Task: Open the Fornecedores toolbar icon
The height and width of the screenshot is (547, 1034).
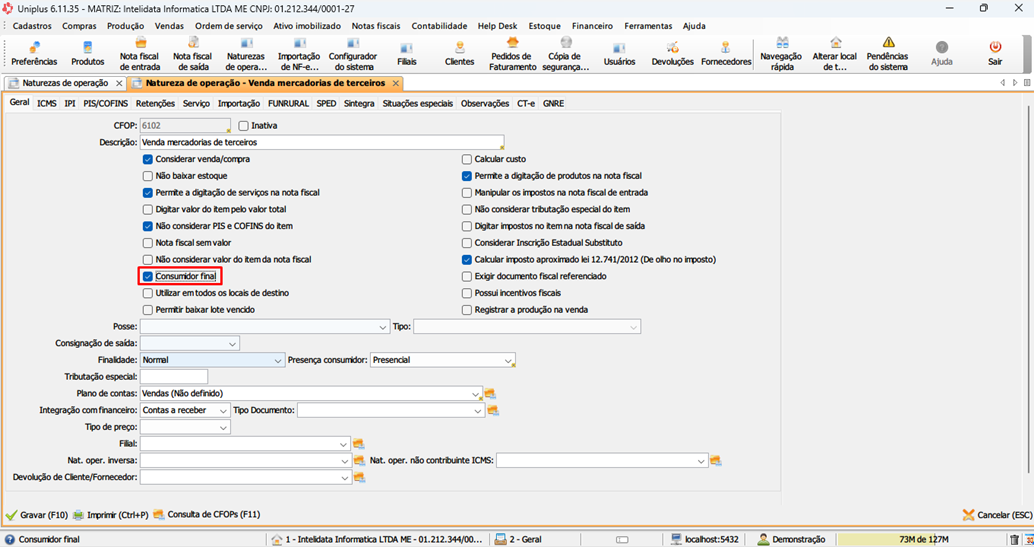Action: click(726, 54)
